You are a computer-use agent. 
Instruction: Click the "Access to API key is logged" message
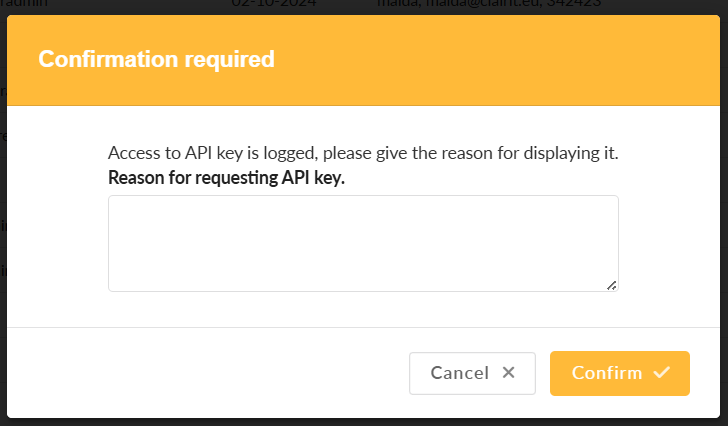(x=363, y=154)
